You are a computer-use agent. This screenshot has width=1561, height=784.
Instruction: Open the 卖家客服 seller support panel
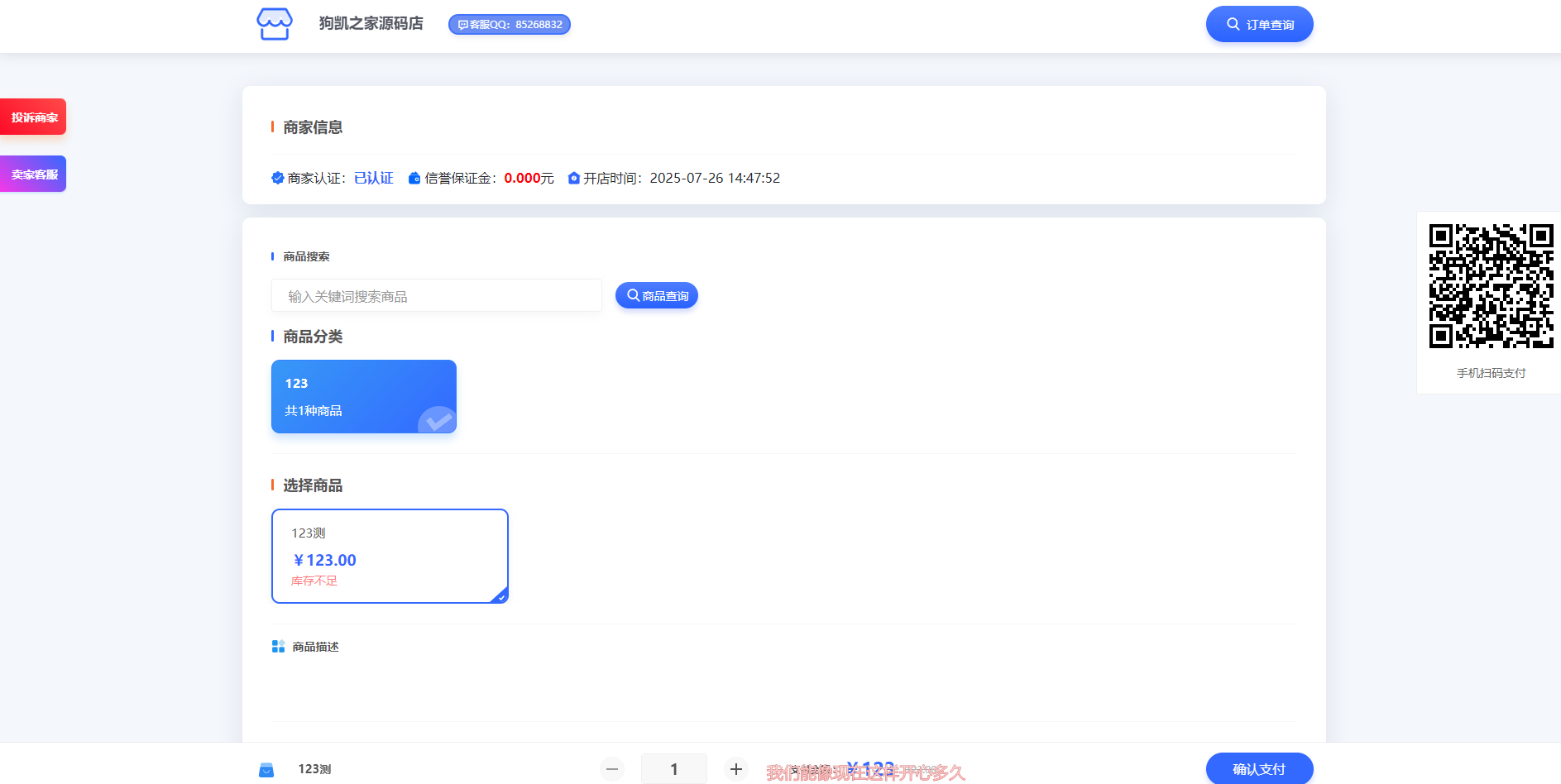click(x=33, y=174)
